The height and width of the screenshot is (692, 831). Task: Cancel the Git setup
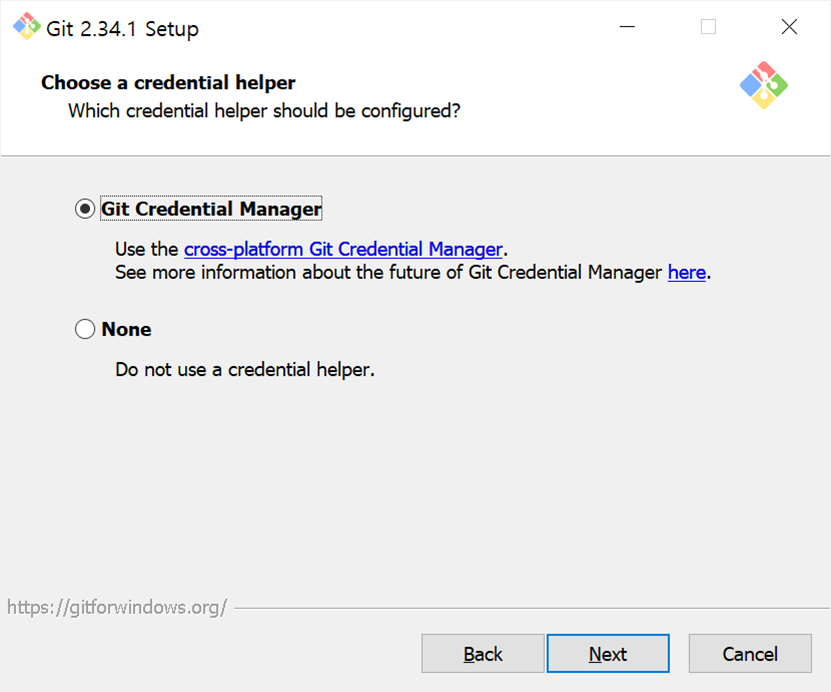(x=750, y=654)
